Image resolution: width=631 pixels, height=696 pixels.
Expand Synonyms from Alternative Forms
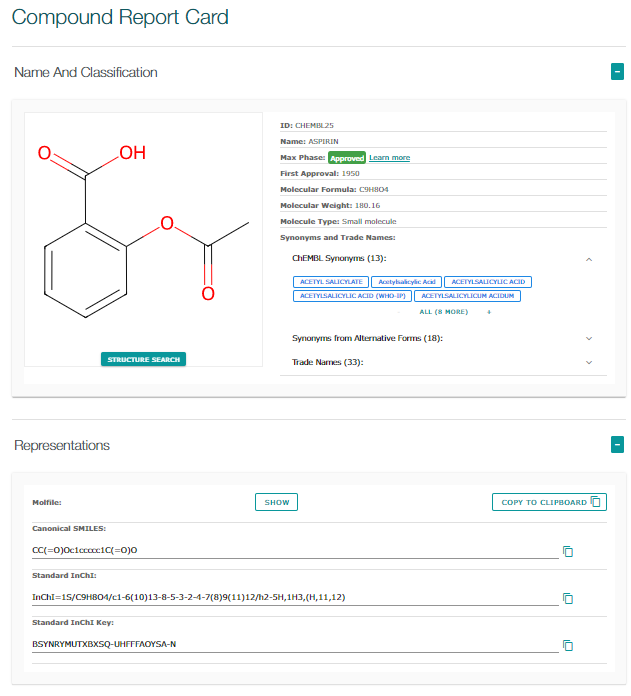pos(589,338)
